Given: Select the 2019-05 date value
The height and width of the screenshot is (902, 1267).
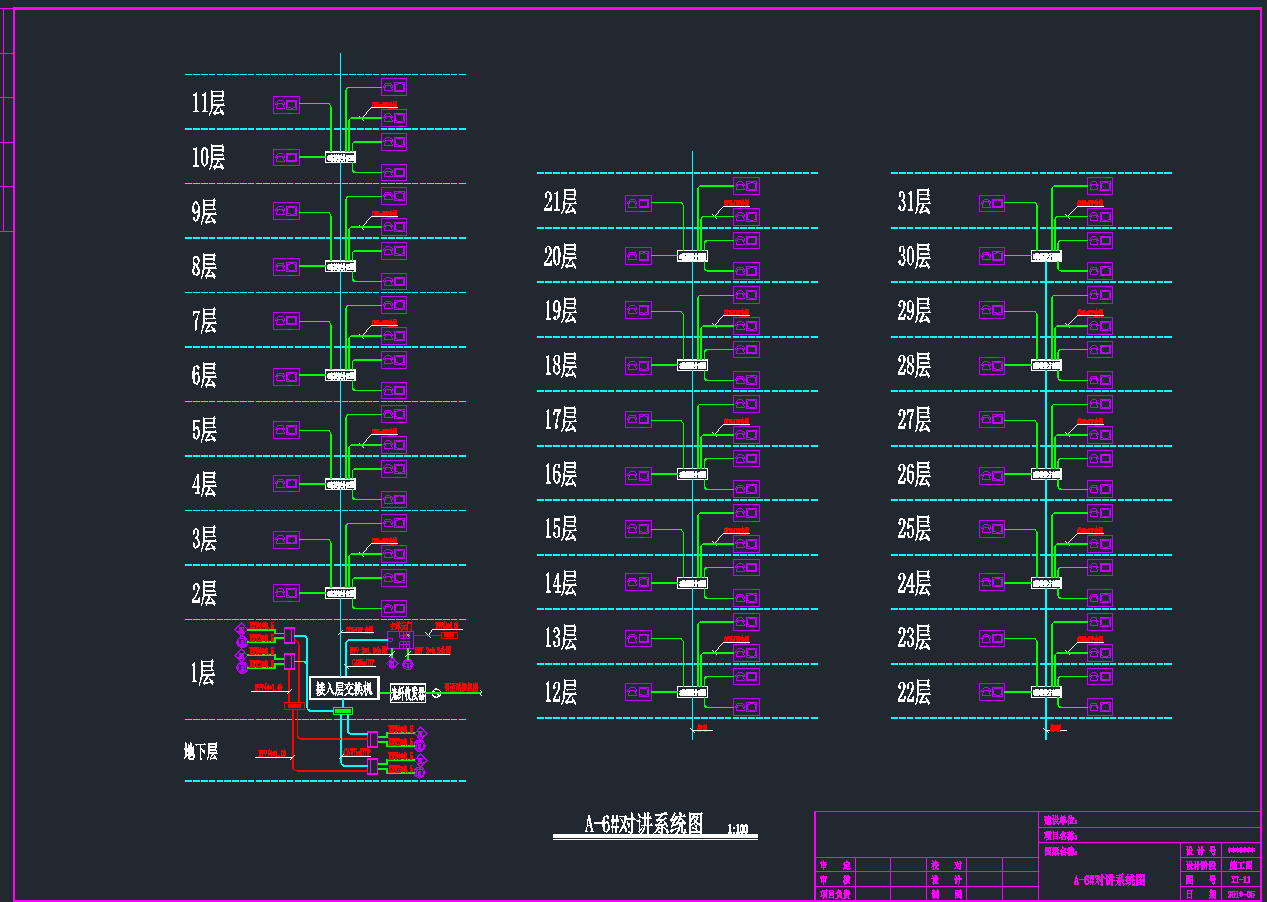Looking at the screenshot, I should tap(1240, 894).
